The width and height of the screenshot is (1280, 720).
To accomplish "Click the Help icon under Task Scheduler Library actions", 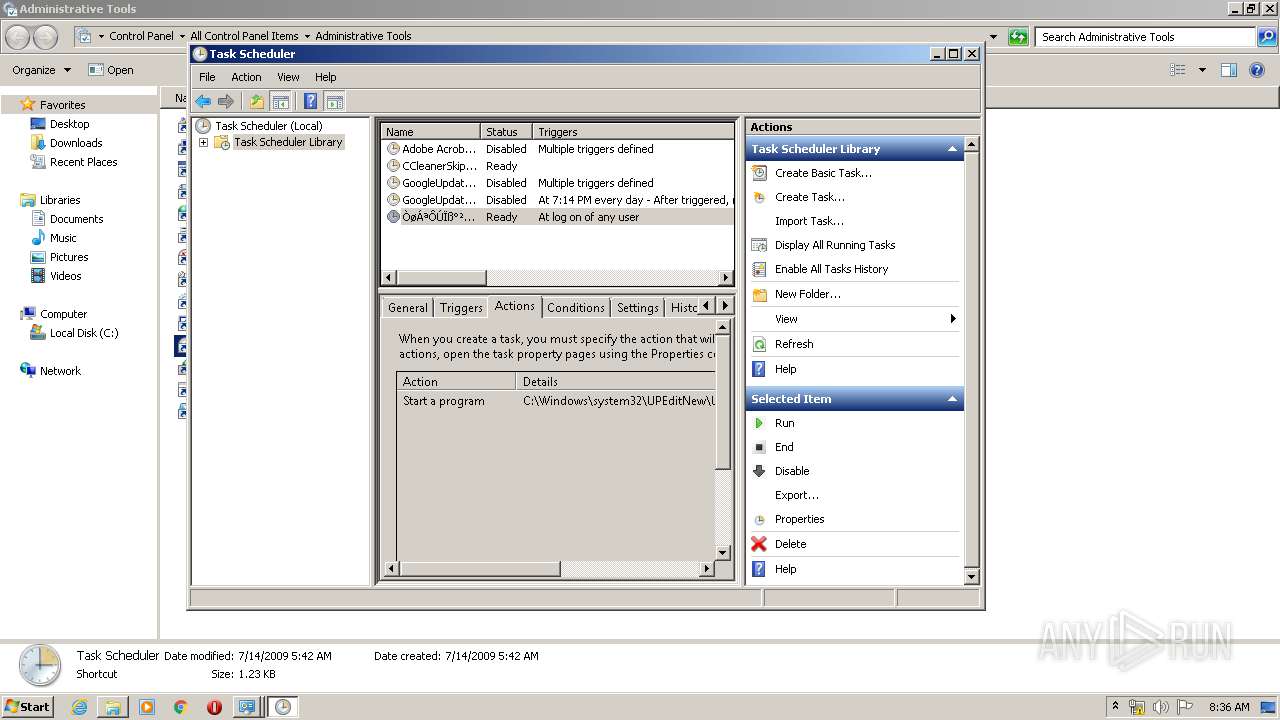I will [x=759, y=369].
